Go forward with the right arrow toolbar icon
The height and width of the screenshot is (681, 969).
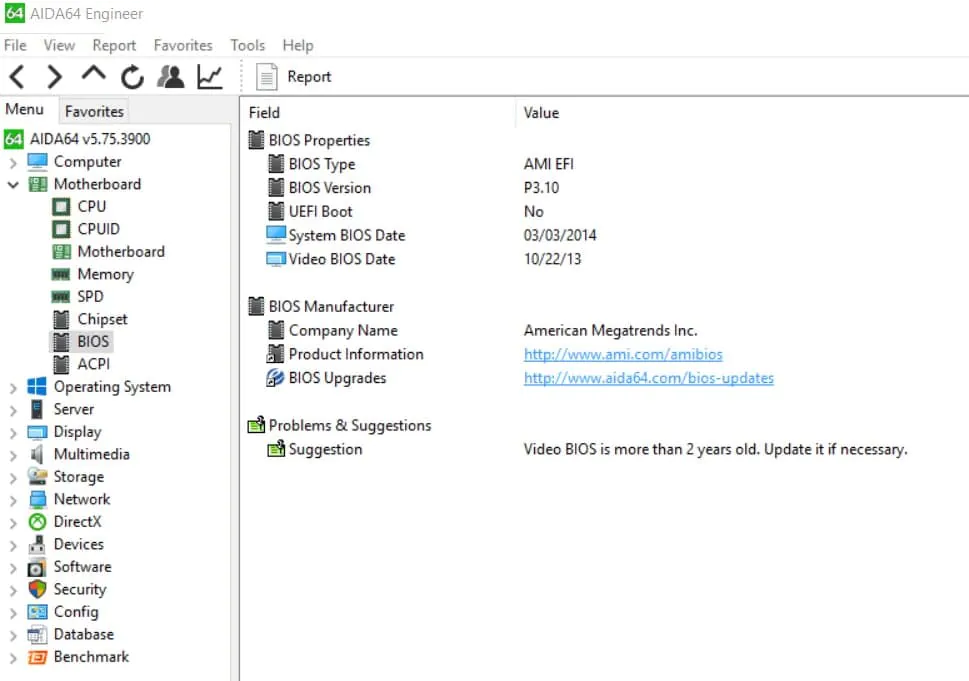click(x=54, y=77)
